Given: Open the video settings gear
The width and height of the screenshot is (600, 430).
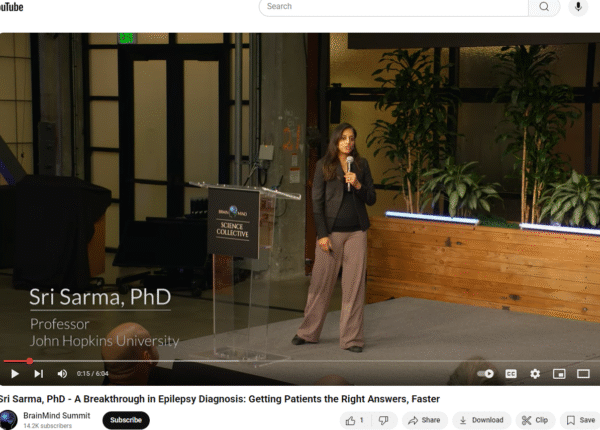Looking at the screenshot, I should [x=535, y=374].
